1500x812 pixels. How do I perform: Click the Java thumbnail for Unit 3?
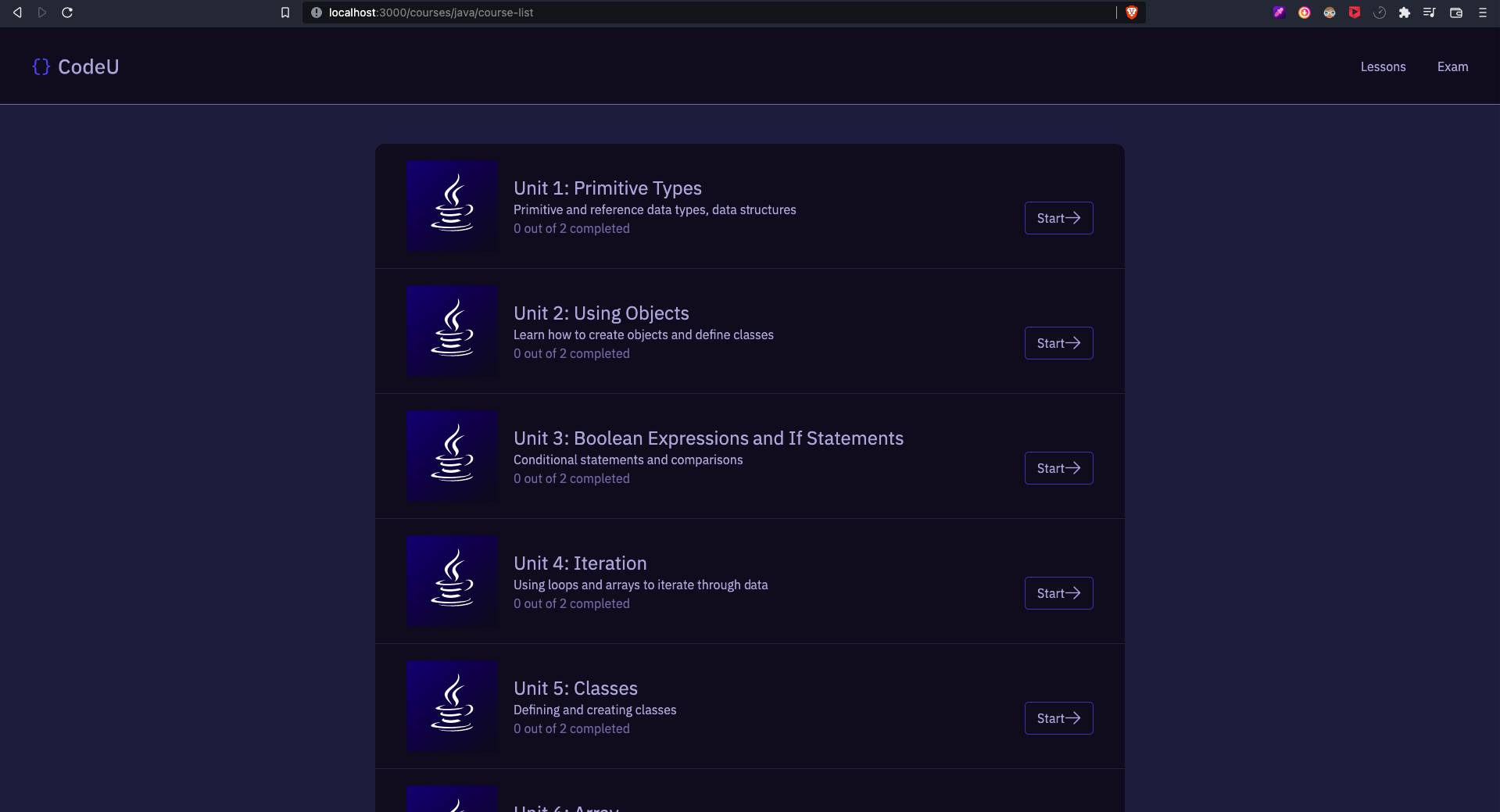tap(452, 456)
